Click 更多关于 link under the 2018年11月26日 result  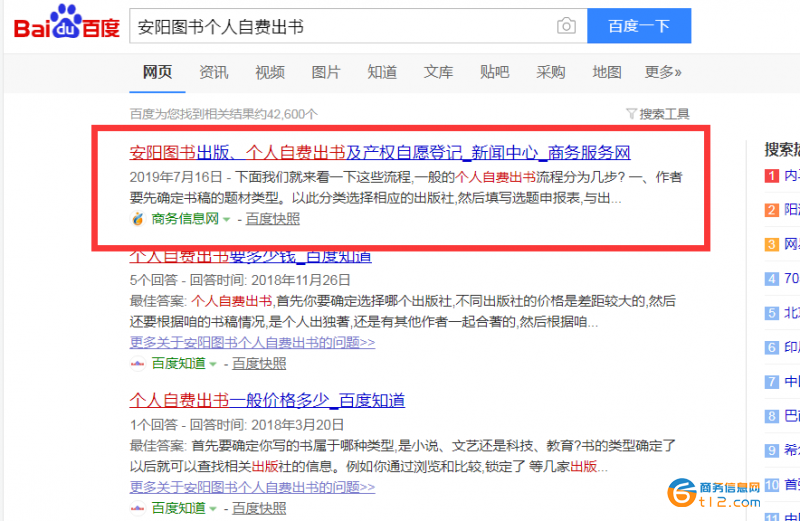[x=253, y=342]
